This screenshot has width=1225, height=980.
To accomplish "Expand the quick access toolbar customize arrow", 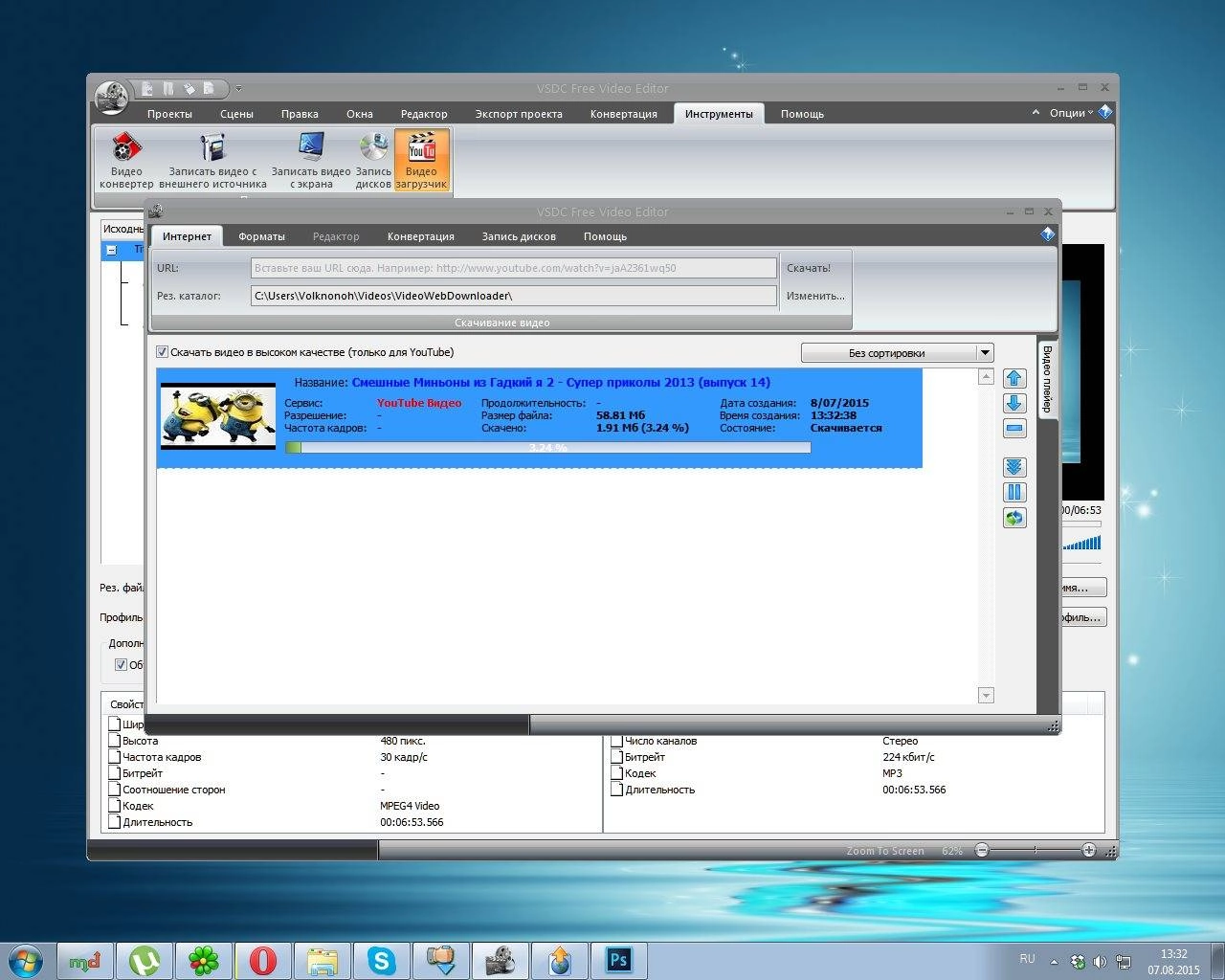I will pyautogui.click(x=238, y=89).
